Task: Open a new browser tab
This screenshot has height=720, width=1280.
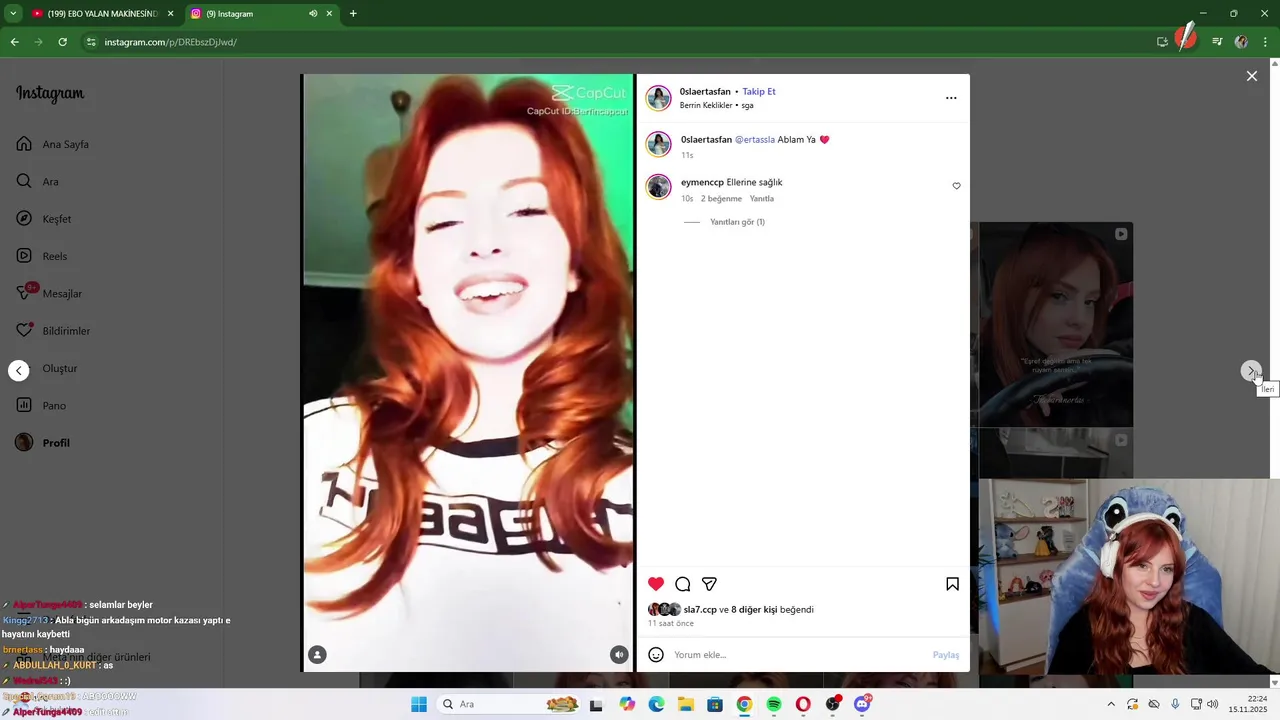Action: pyautogui.click(x=353, y=14)
